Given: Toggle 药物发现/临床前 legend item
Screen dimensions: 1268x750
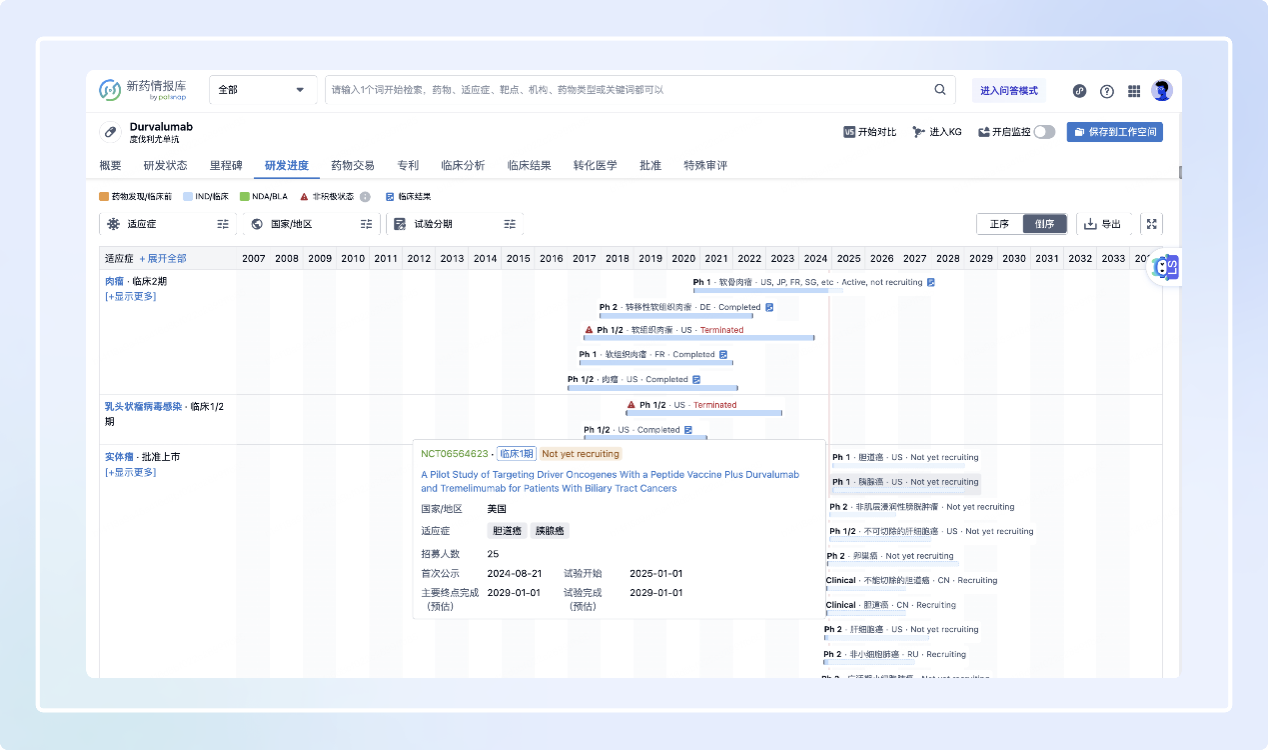Looking at the screenshot, I should pyautogui.click(x=136, y=197).
